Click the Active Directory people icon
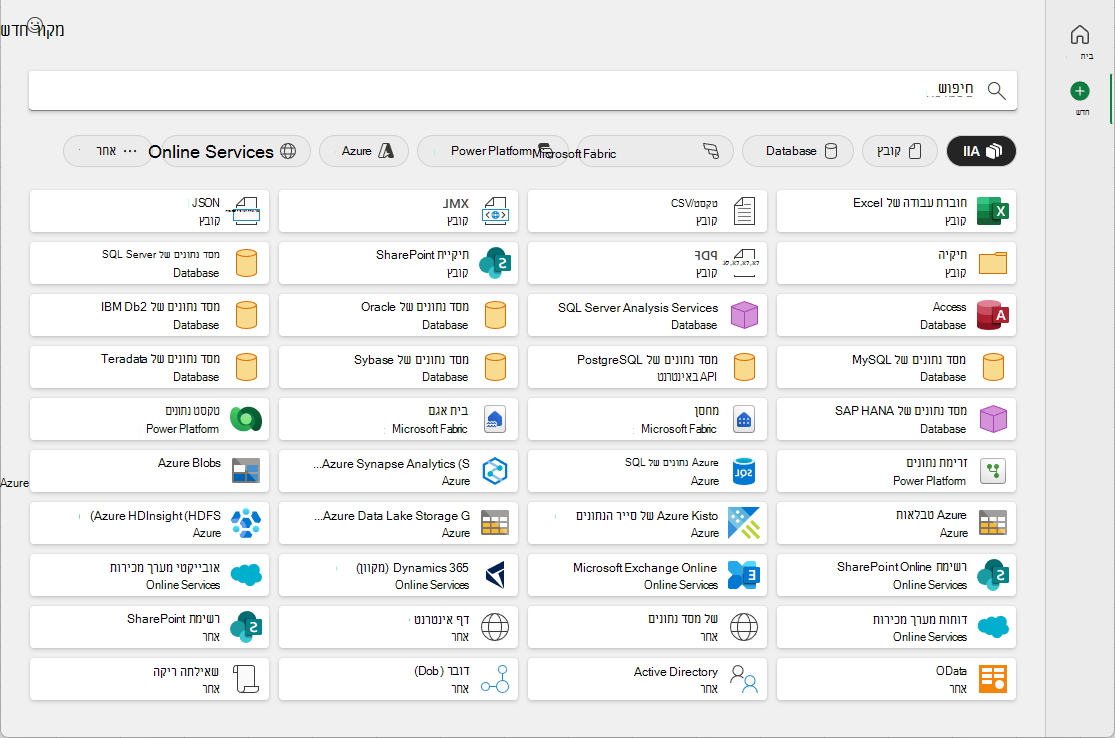 point(744,679)
